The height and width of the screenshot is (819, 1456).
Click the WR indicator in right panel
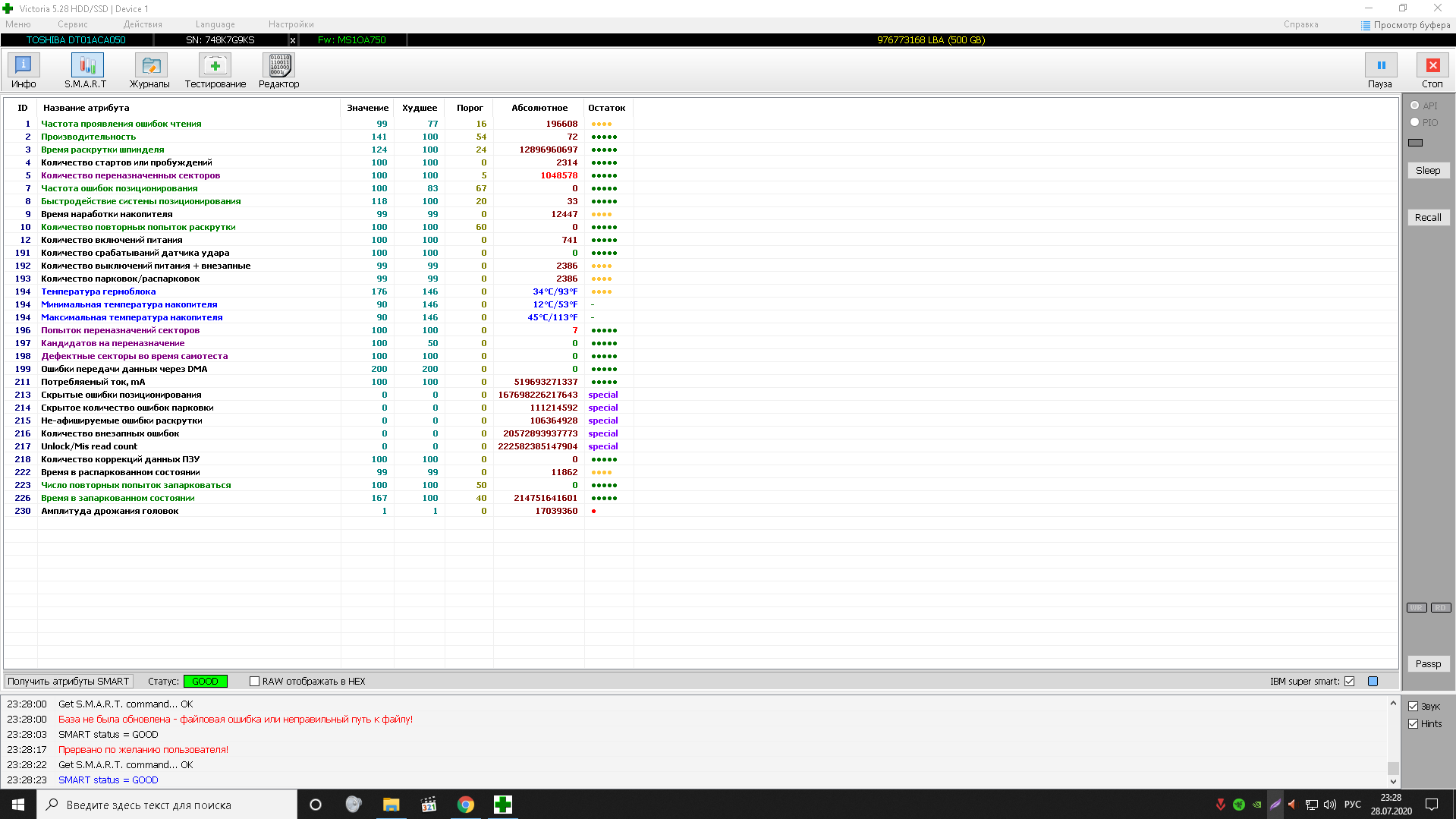[1417, 608]
